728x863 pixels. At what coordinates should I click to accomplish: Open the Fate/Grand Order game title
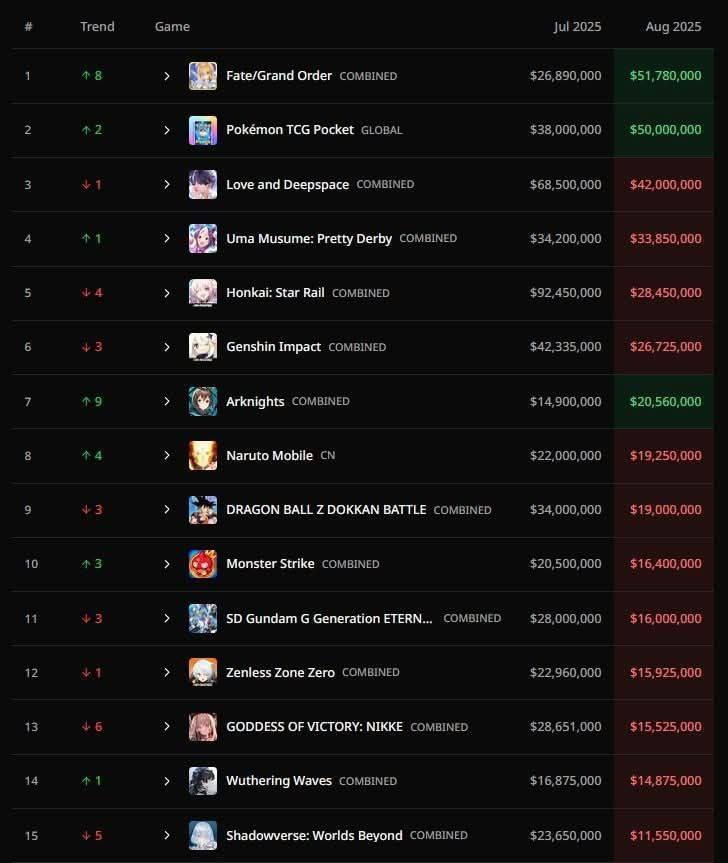279,76
